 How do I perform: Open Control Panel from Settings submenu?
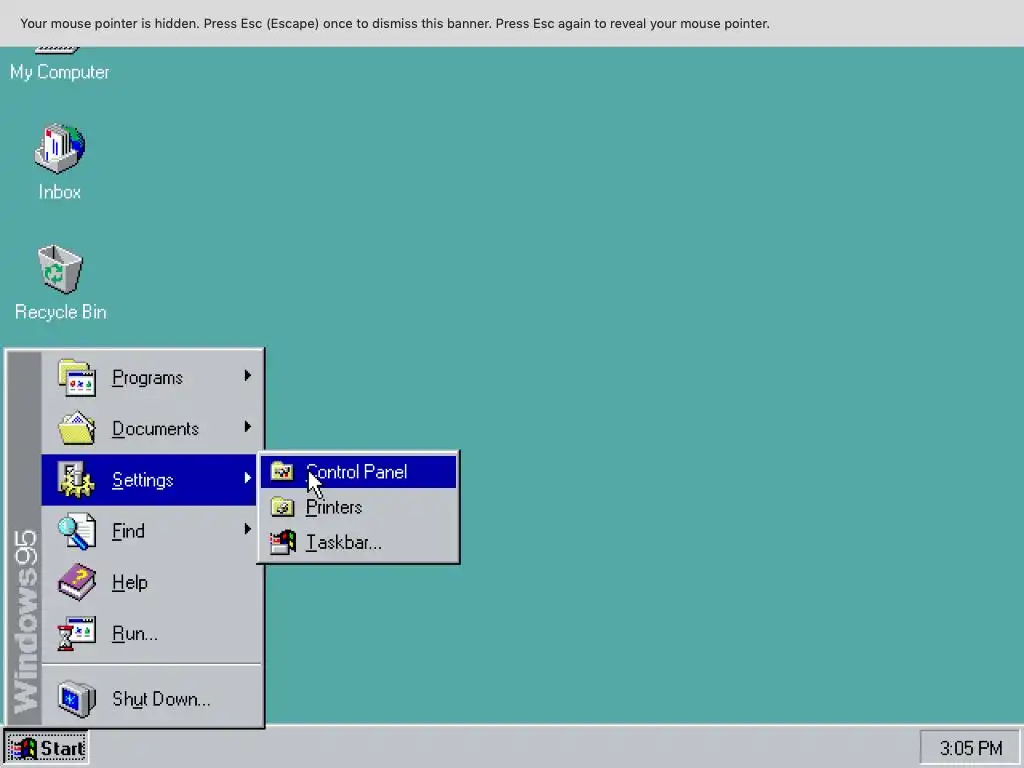point(358,472)
